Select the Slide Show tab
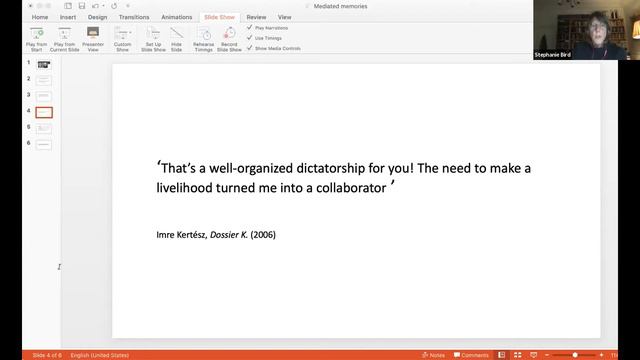Image resolution: width=640 pixels, height=360 pixels. coord(220,17)
